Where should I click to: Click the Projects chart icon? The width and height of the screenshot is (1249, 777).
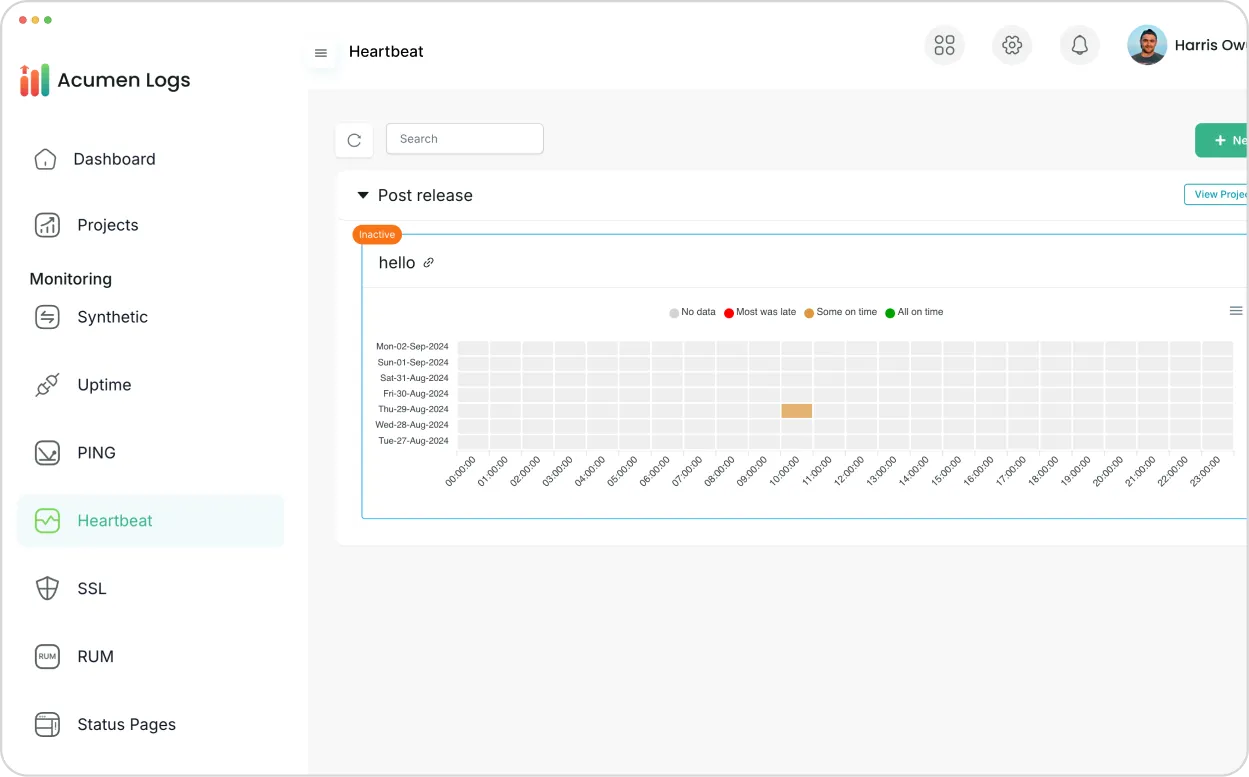pos(47,225)
